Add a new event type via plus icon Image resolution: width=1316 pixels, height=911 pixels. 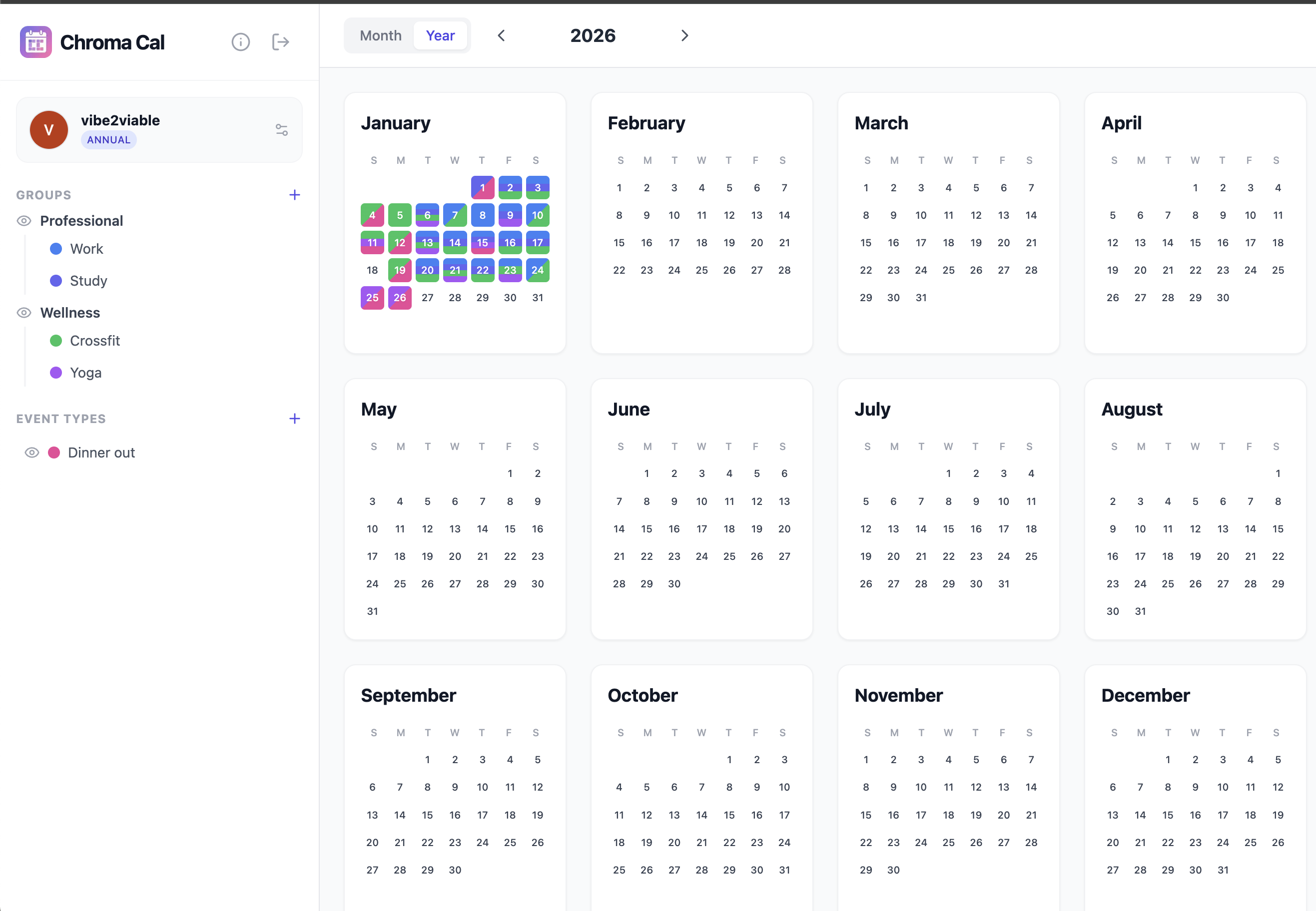coord(295,419)
